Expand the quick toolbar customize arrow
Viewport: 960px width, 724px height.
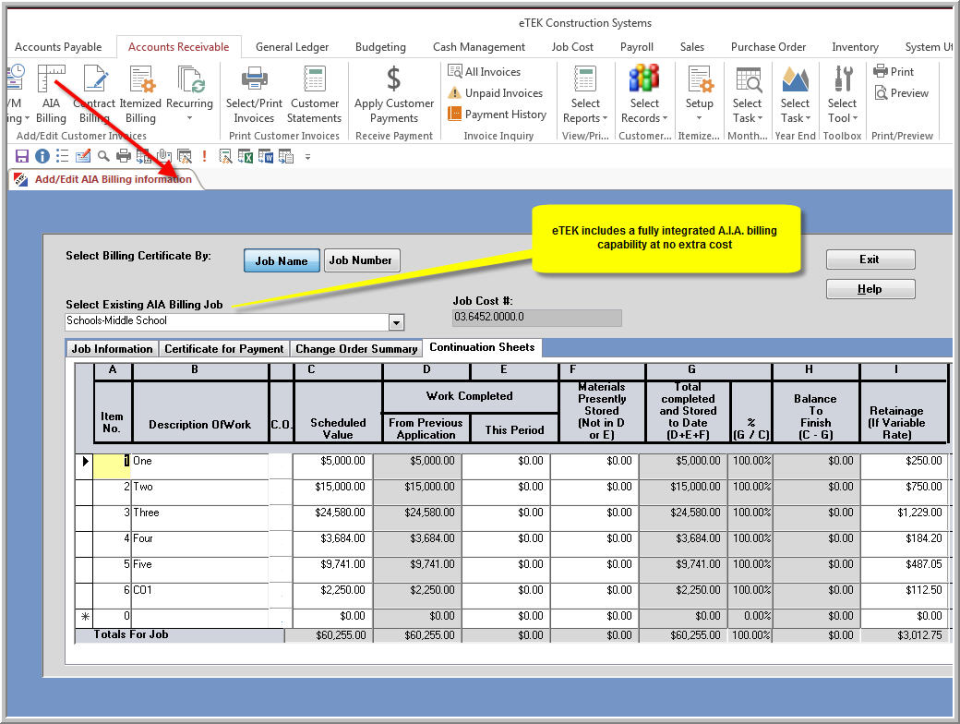[x=307, y=157]
